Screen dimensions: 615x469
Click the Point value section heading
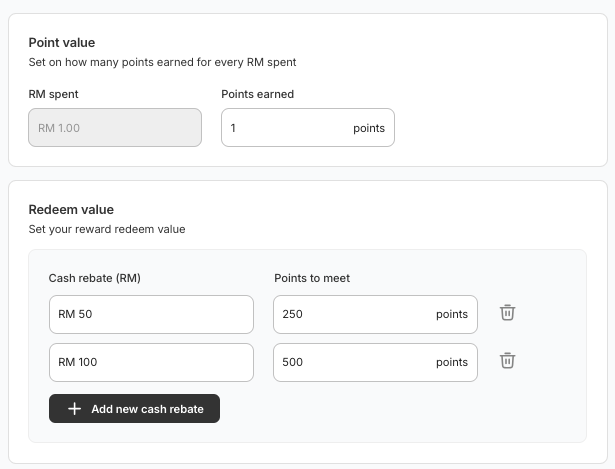point(62,42)
